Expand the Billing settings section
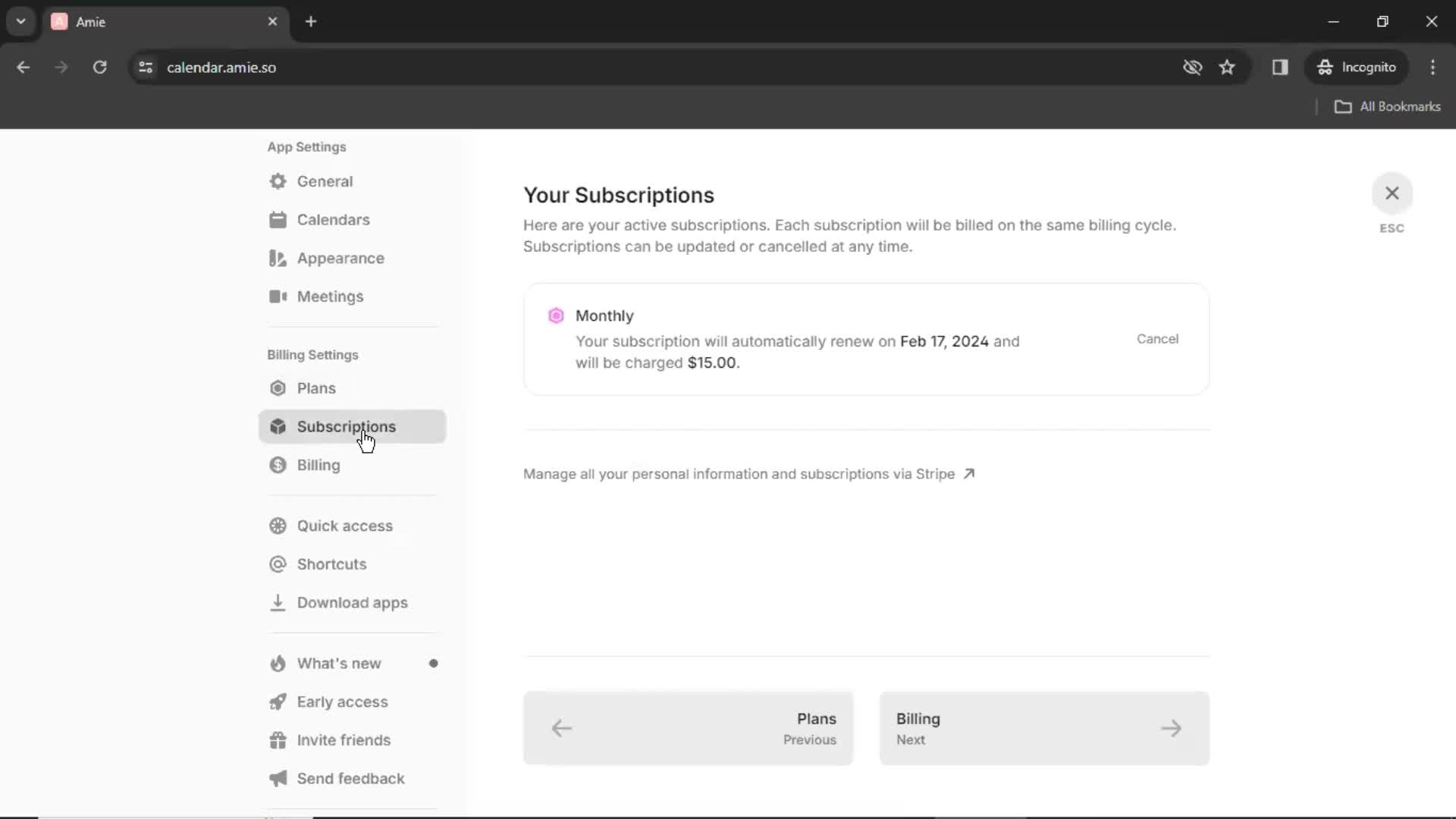Viewport: 1456px width, 819px height. click(x=314, y=355)
